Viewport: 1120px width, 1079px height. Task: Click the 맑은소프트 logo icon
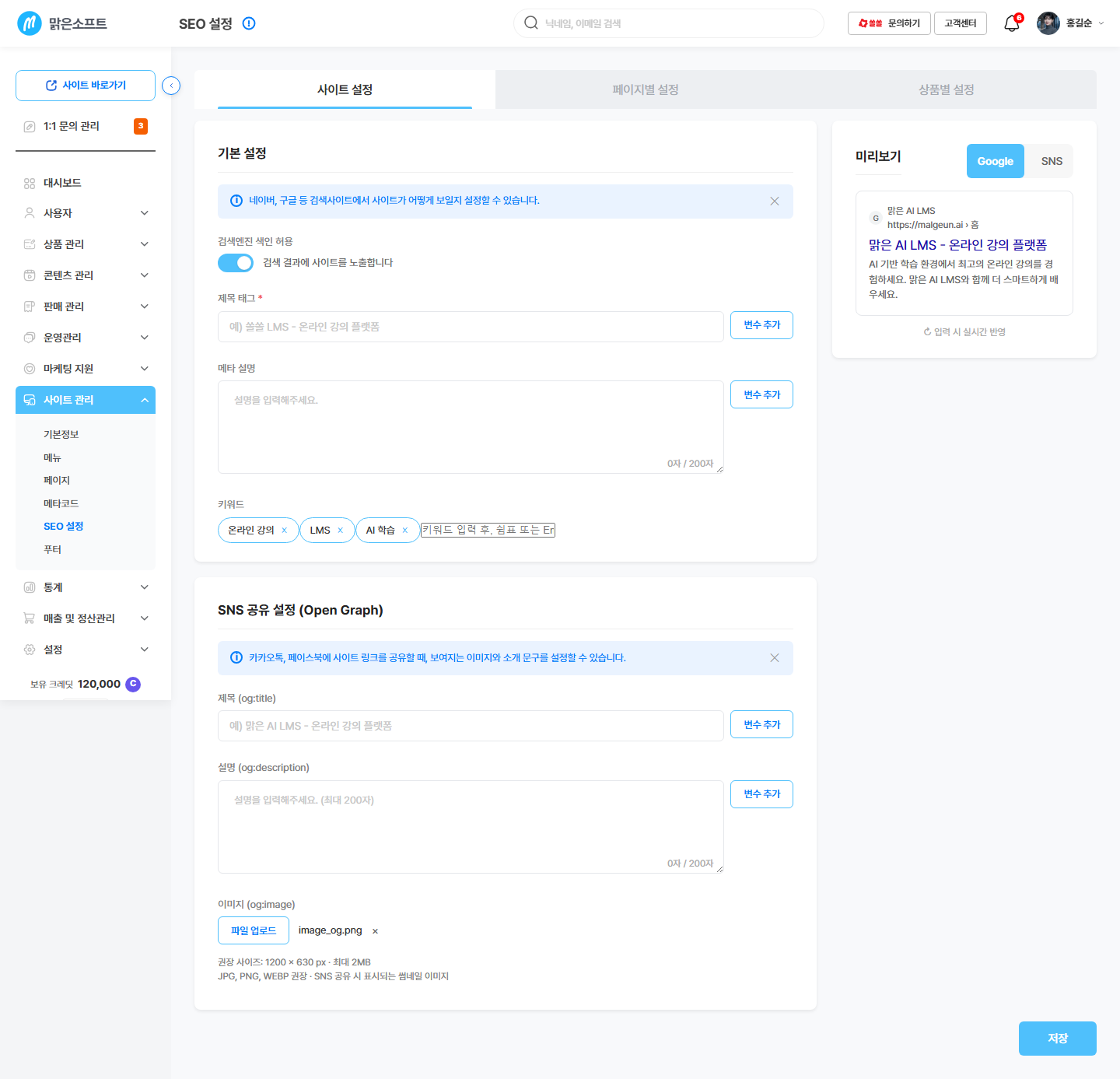[30, 23]
